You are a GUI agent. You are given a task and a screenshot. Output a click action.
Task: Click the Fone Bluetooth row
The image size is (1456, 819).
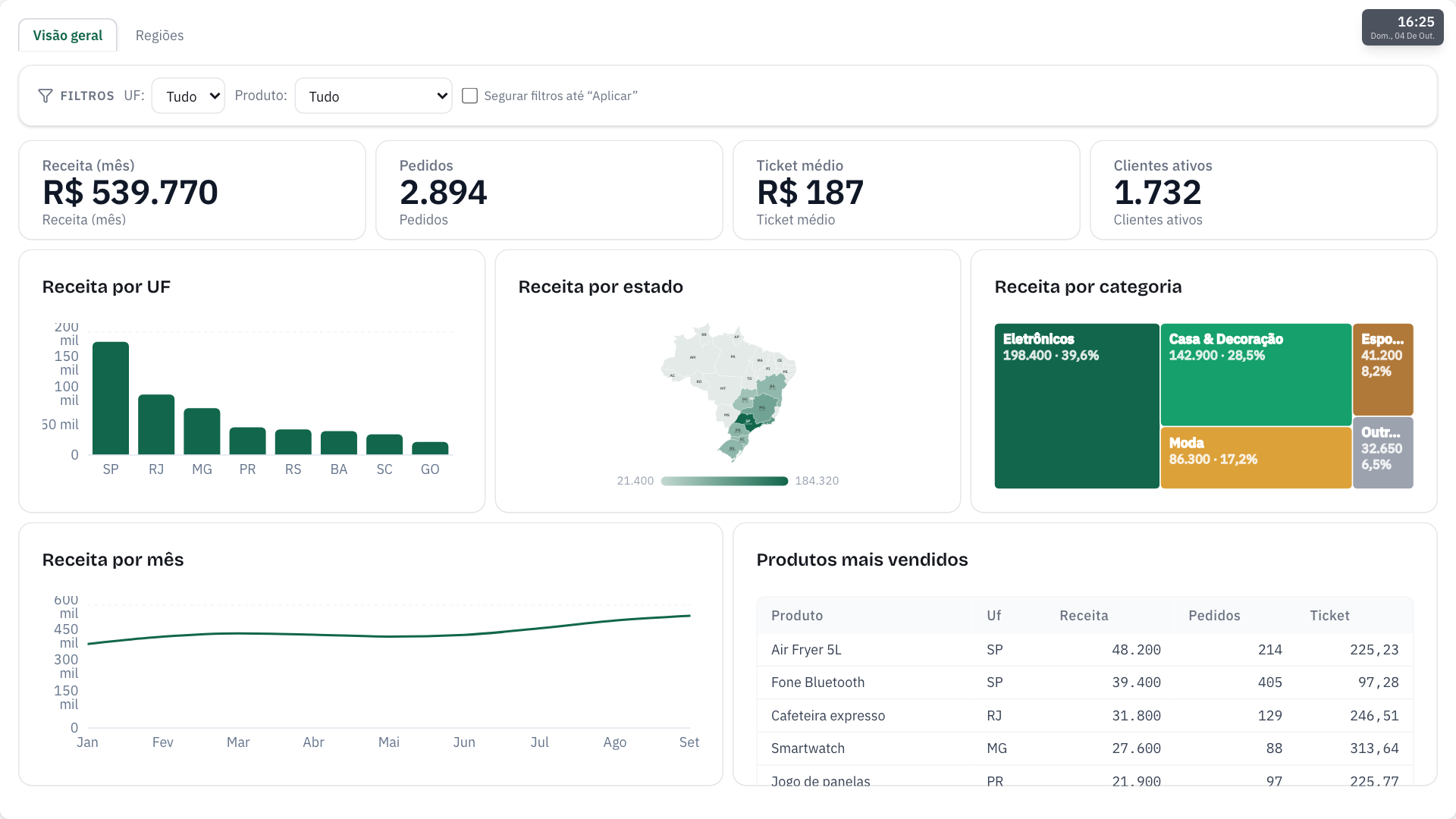click(1084, 682)
